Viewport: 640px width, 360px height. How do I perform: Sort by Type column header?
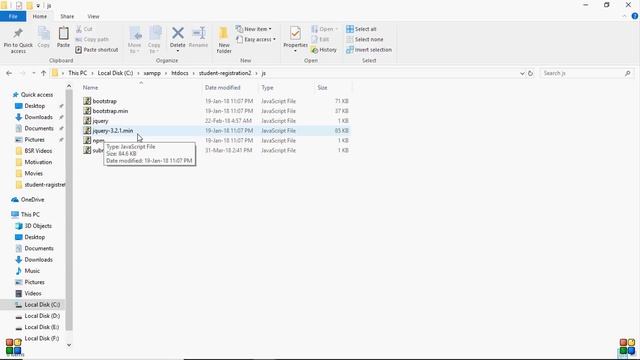tap(267, 87)
